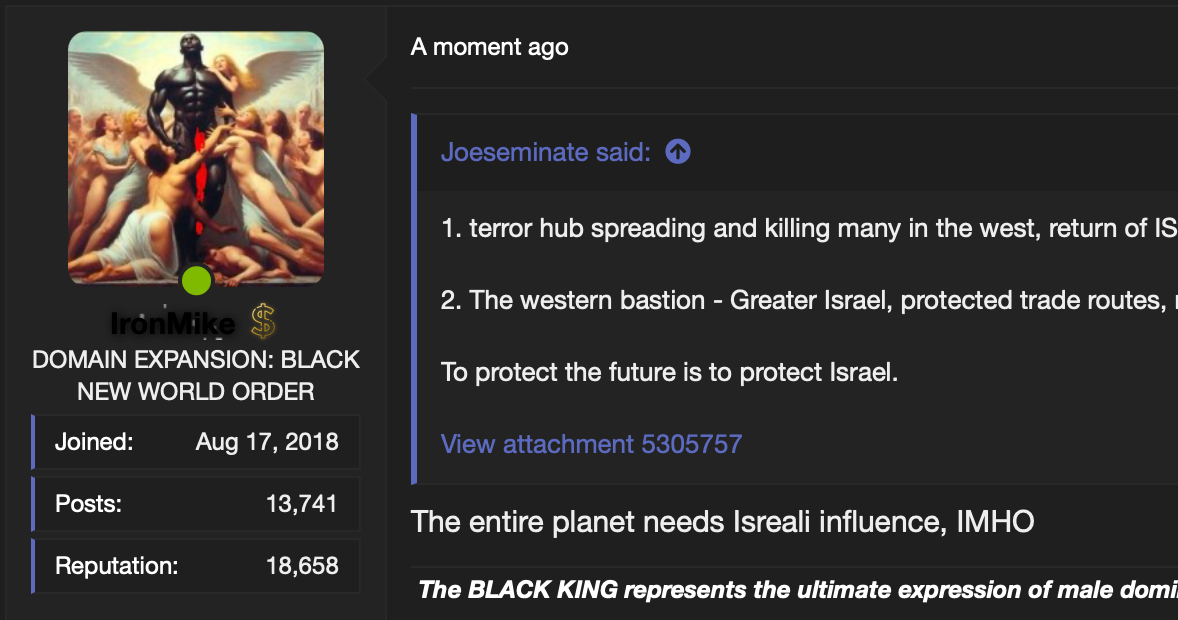
Task: Click the quoted text To protect the future
Action: (x=669, y=372)
